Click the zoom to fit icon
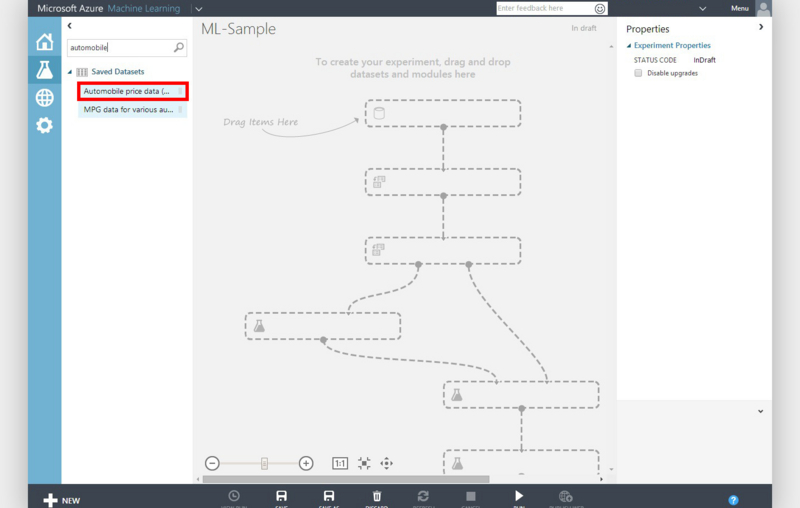 pyautogui.click(x=364, y=463)
